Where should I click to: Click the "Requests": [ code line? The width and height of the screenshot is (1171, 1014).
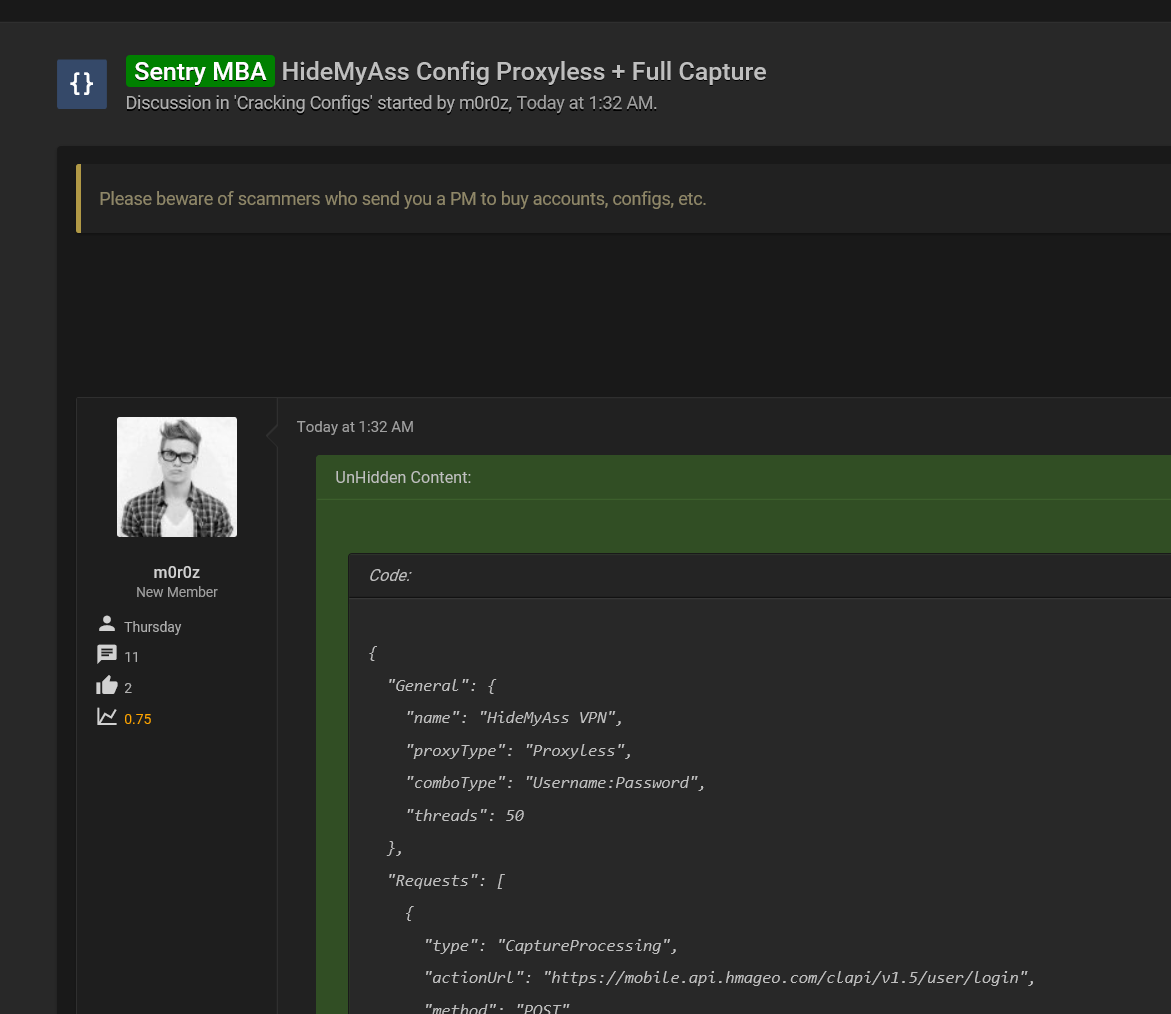tap(446, 880)
